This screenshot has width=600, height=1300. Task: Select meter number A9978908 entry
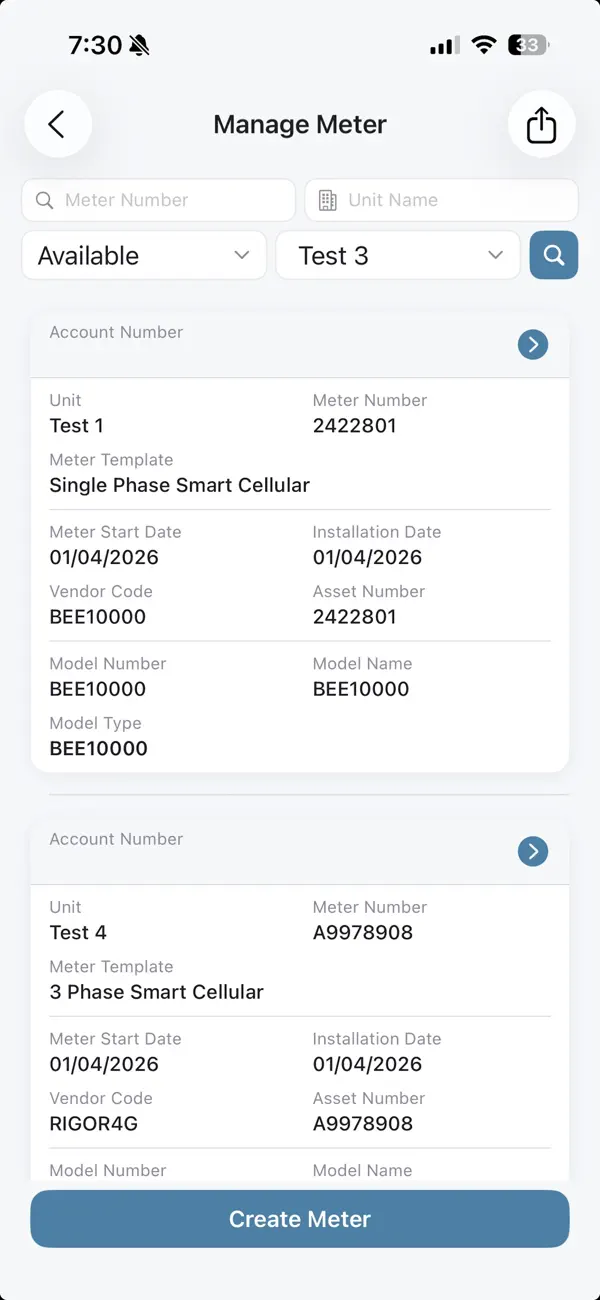tap(363, 933)
